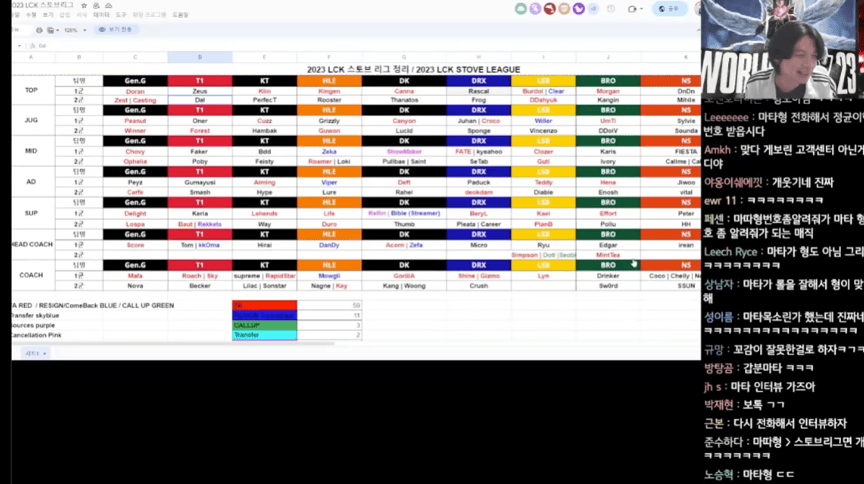Click the blue RESIGN legend cell

pos(264,315)
